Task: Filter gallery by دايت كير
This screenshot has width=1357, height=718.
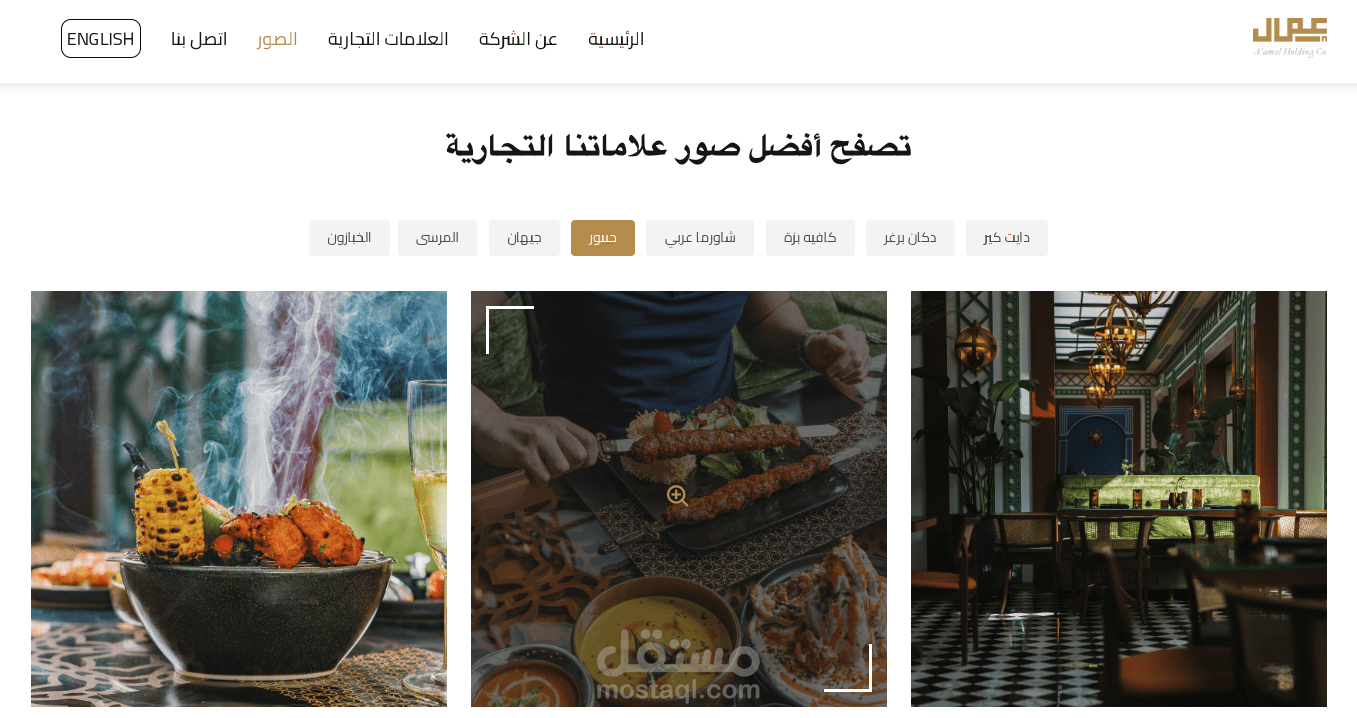Action: (x=1007, y=238)
